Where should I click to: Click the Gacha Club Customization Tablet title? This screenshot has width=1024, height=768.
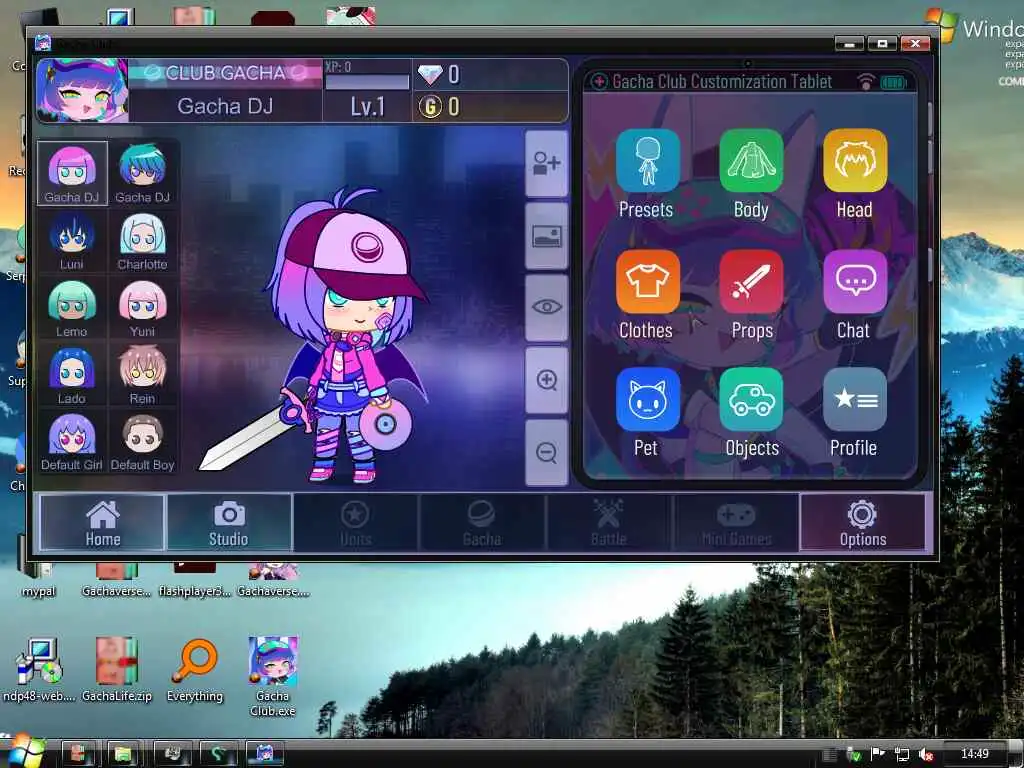coord(722,82)
